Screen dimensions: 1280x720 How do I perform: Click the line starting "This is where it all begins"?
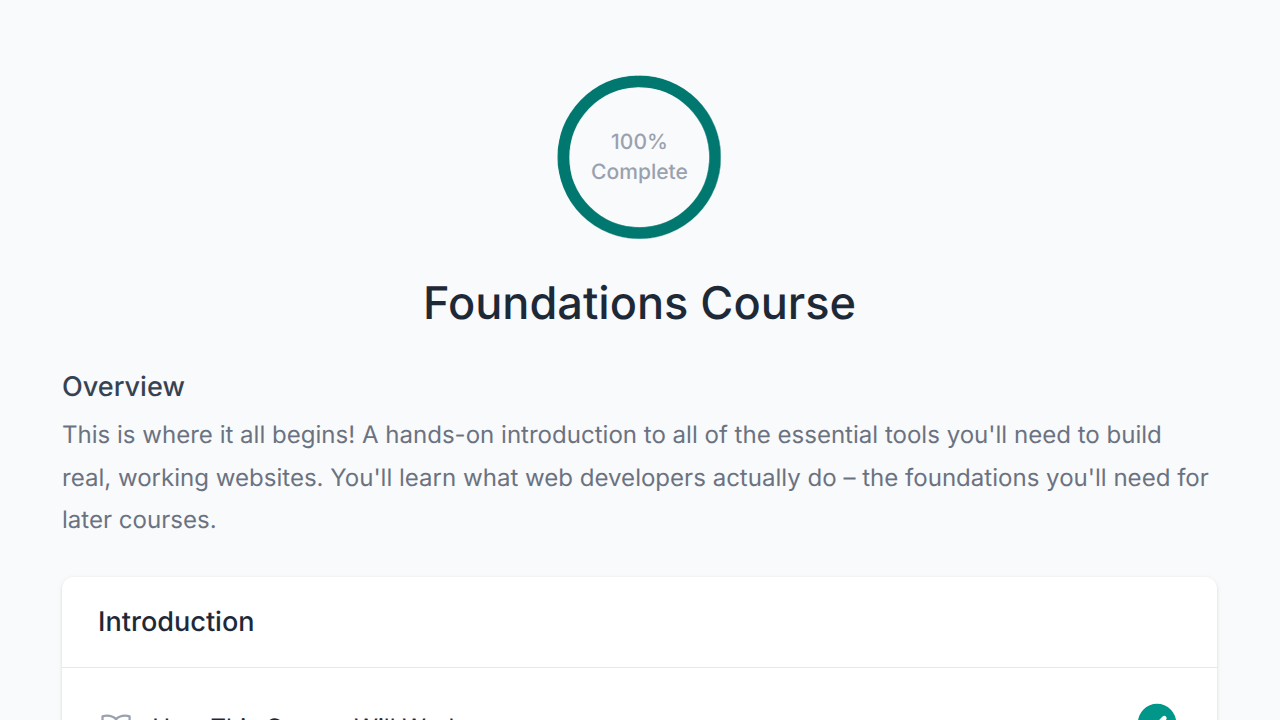pos(611,435)
